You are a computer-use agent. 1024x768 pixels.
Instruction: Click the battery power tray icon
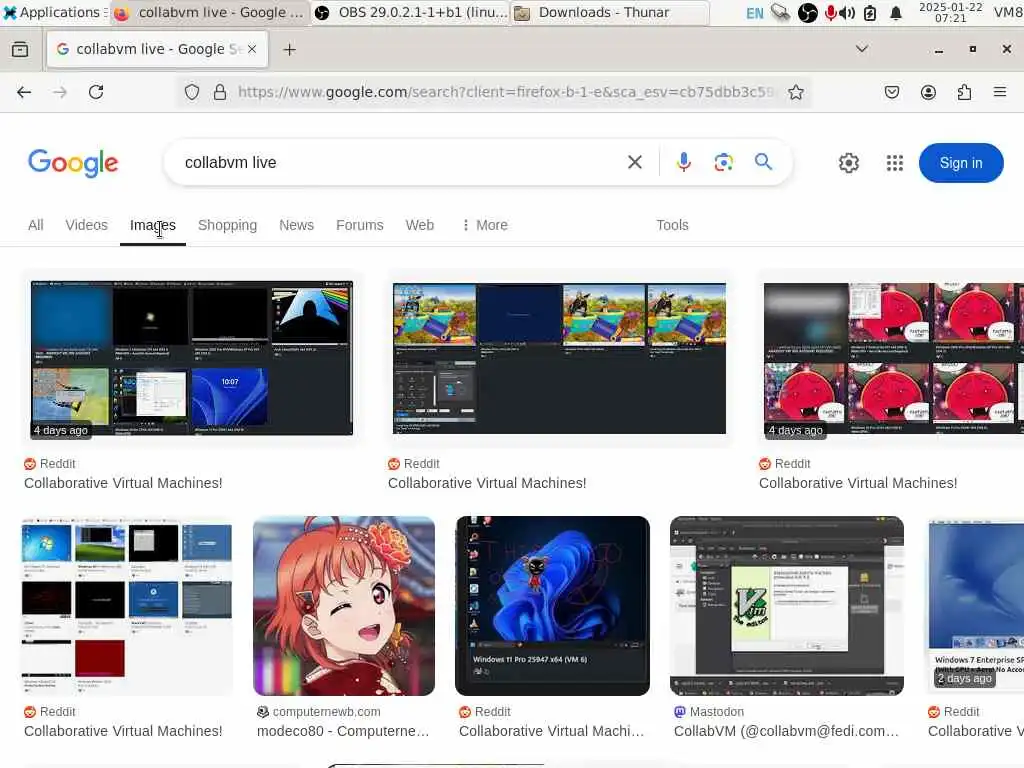tap(870, 13)
